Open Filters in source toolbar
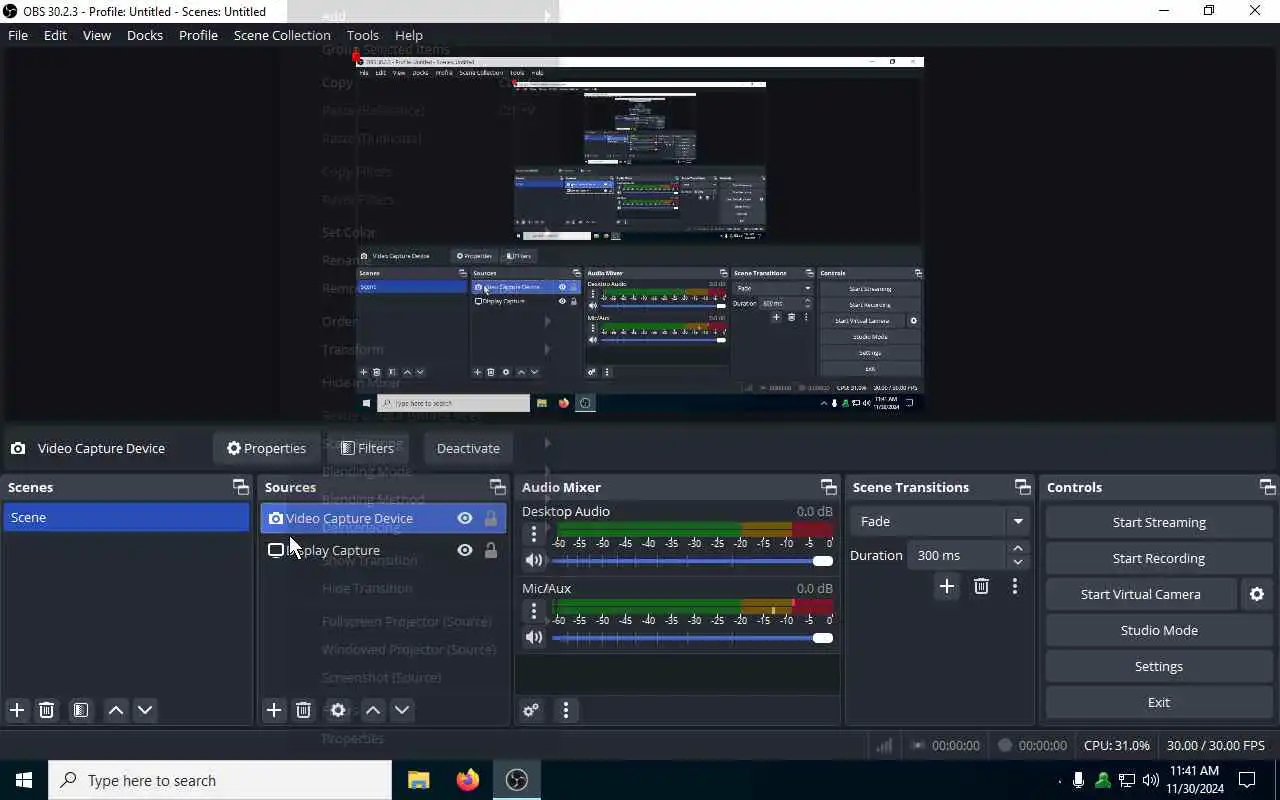The image size is (1280, 800). coord(368,448)
